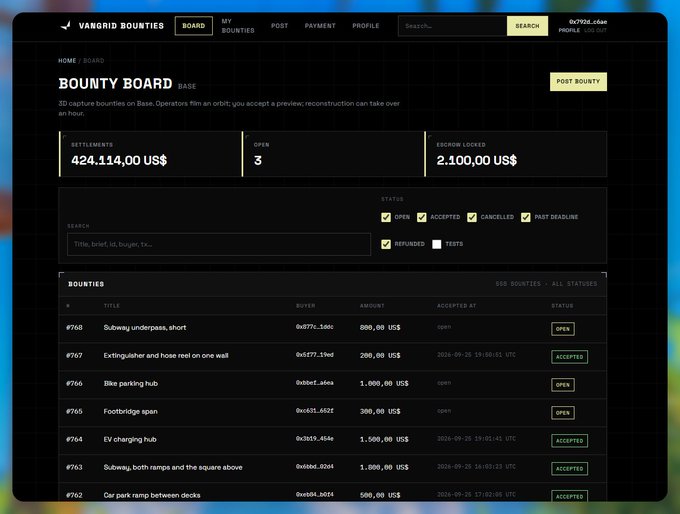Click the Title column header

[111, 306]
